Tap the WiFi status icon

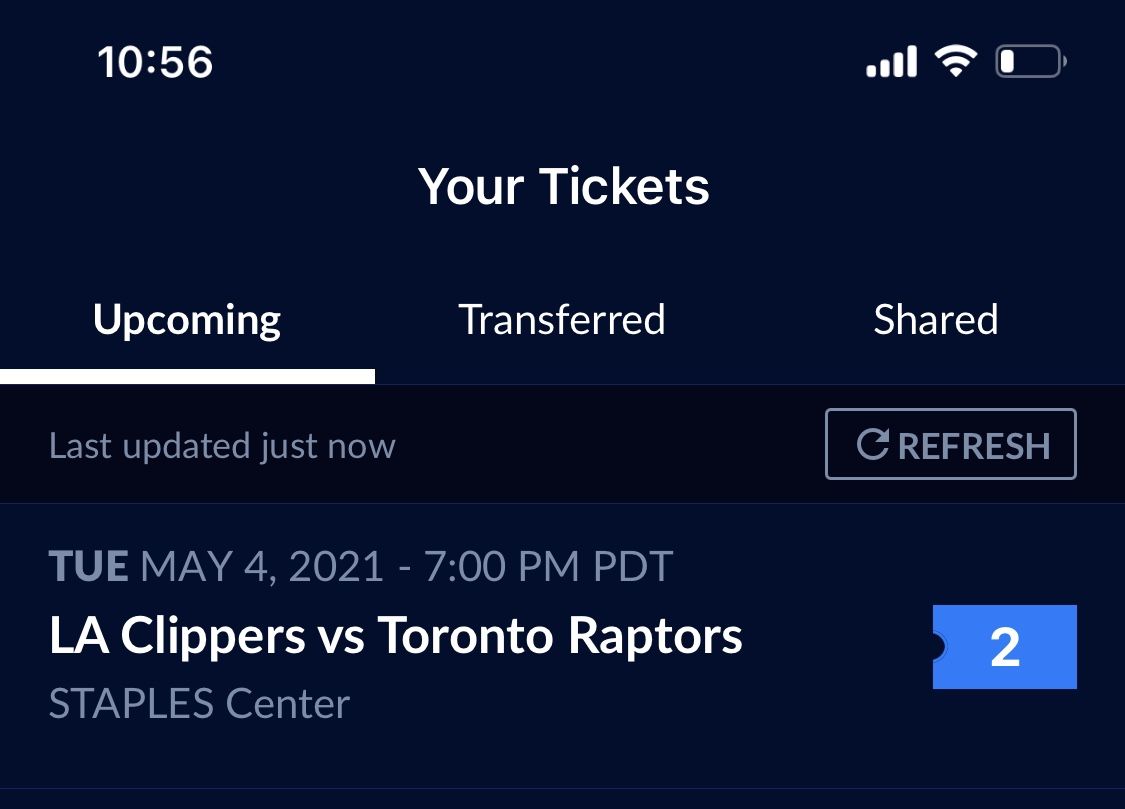955,63
